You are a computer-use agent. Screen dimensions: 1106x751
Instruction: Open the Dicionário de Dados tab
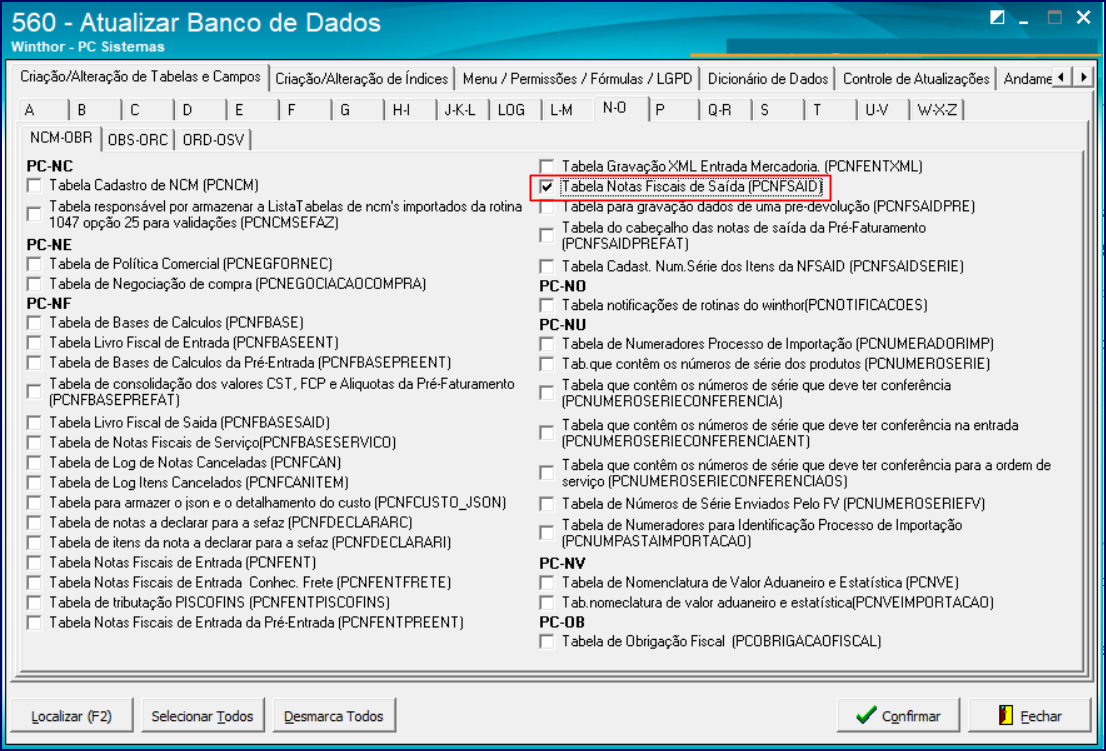(x=767, y=79)
